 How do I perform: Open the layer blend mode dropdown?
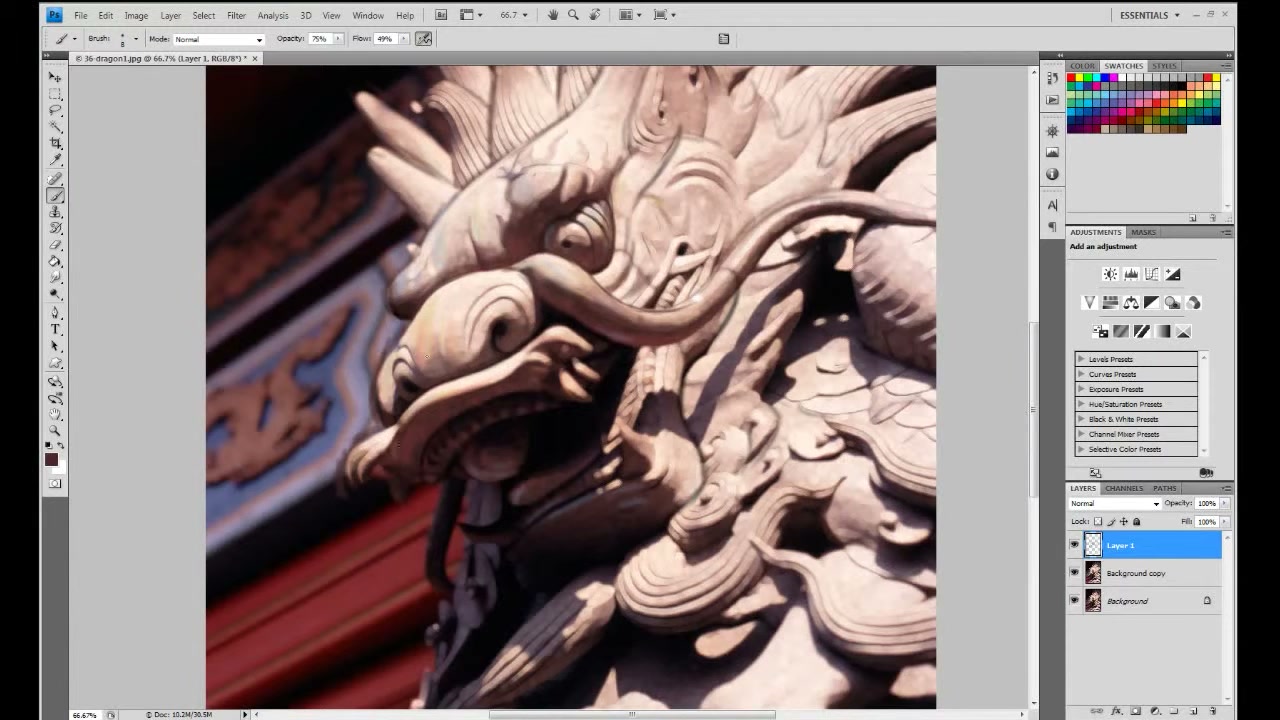[1115, 503]
